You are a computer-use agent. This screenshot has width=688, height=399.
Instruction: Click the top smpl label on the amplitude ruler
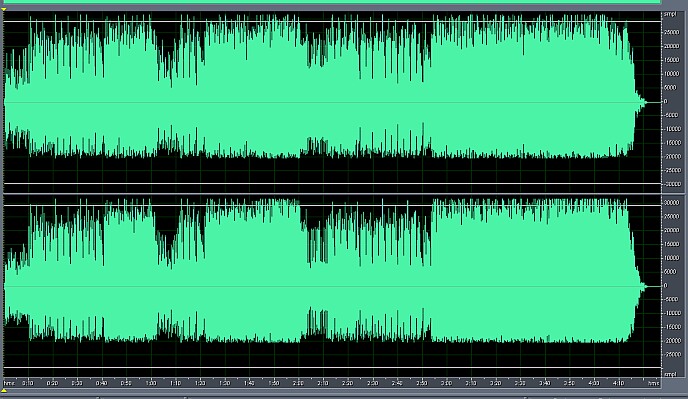pos(670,14)
